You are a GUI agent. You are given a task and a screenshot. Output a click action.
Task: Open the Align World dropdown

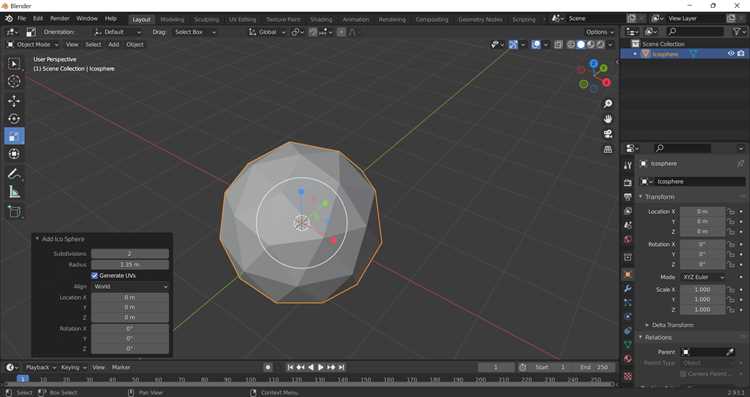coord(130,287)
